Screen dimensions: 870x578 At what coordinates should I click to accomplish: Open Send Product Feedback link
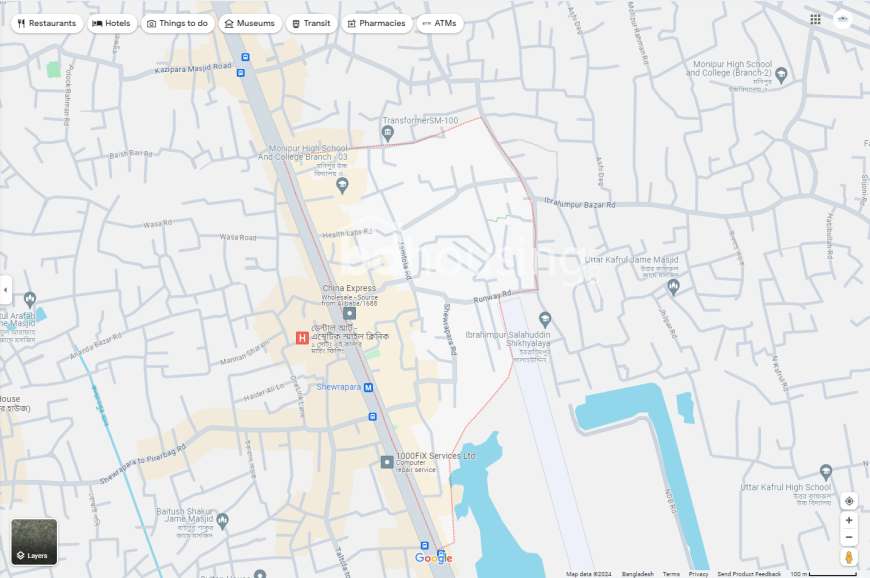pos(748,574)
